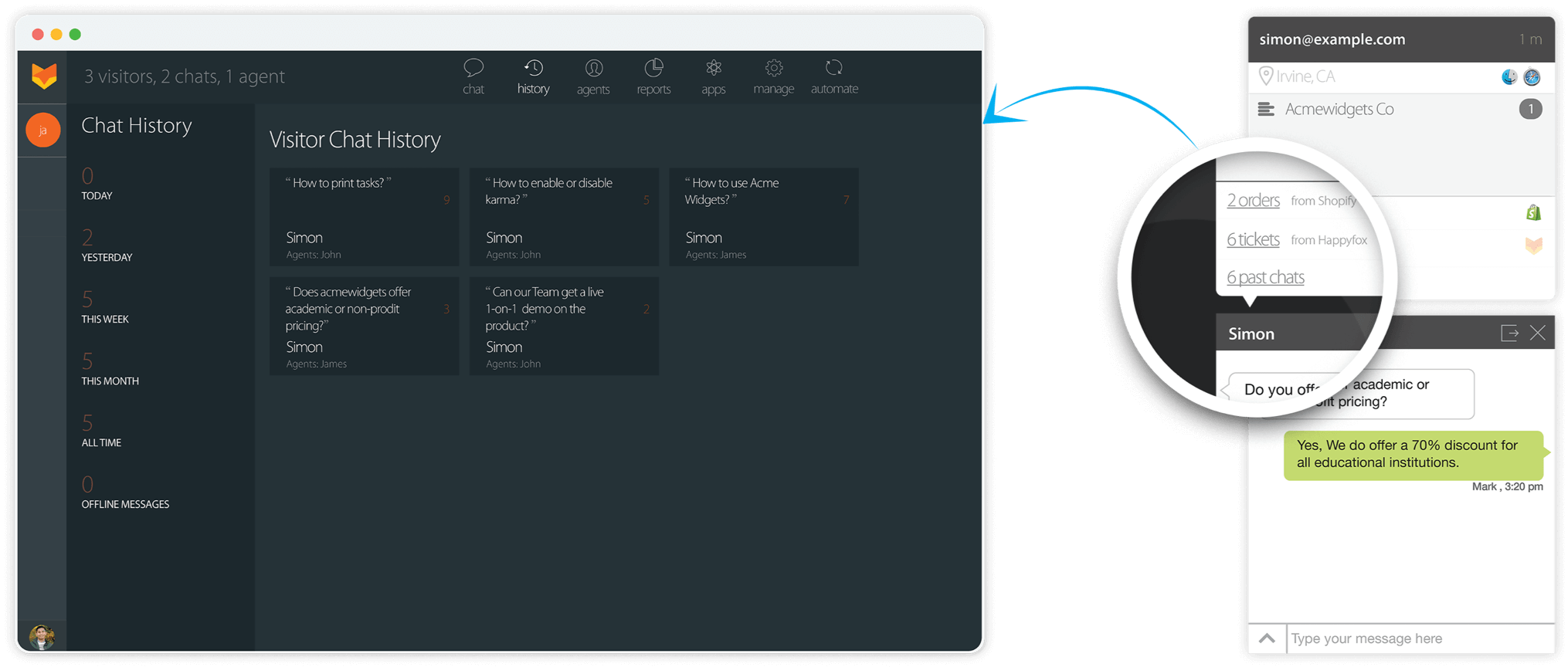Open the 'How to use Acme Widgets?' card

764,217
